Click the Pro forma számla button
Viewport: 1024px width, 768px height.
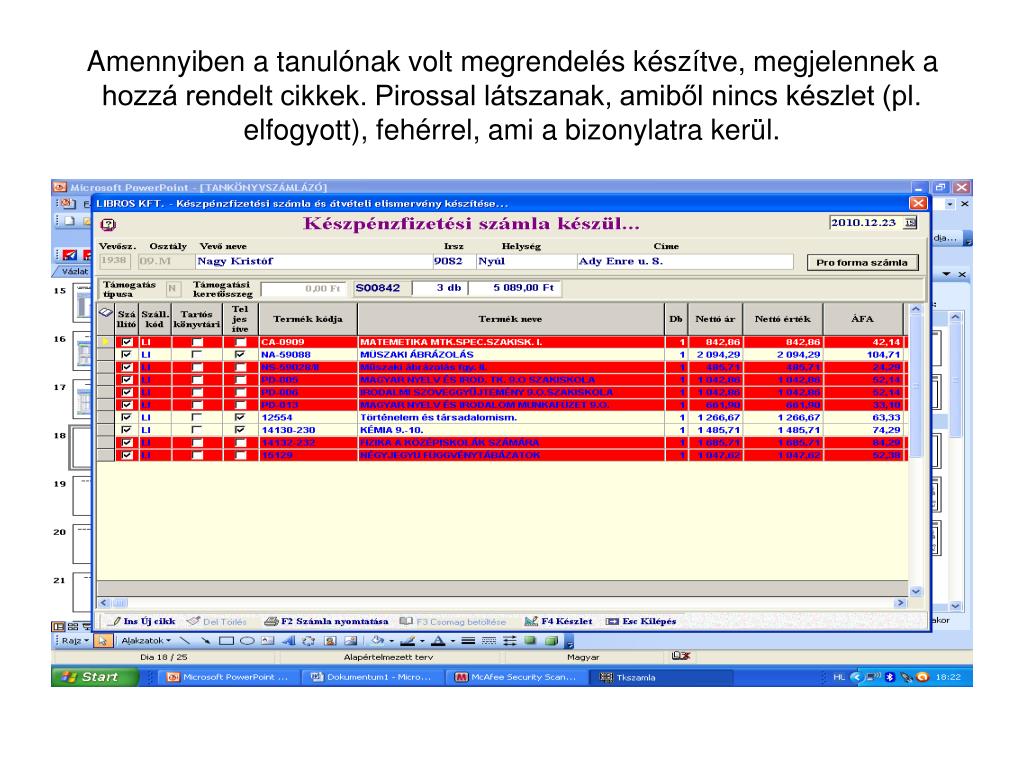(x=862, y=263)
